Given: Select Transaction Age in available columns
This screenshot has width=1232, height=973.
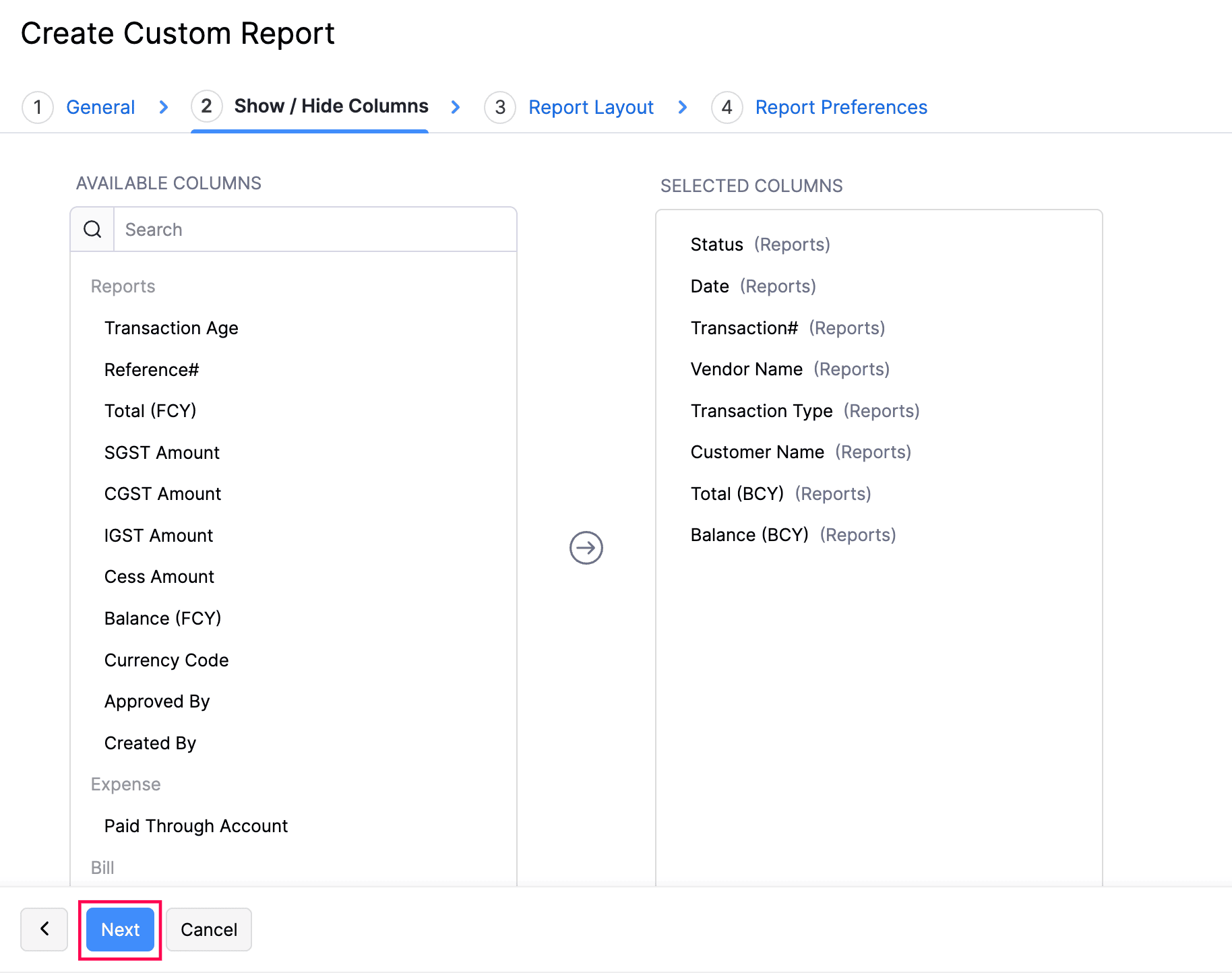Looking at the screenshot, I should click(171, 328).
